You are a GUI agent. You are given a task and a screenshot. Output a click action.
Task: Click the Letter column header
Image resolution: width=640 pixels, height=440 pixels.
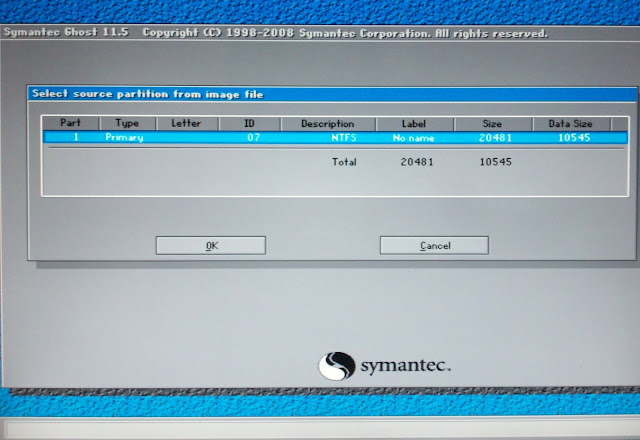point(187,123)
